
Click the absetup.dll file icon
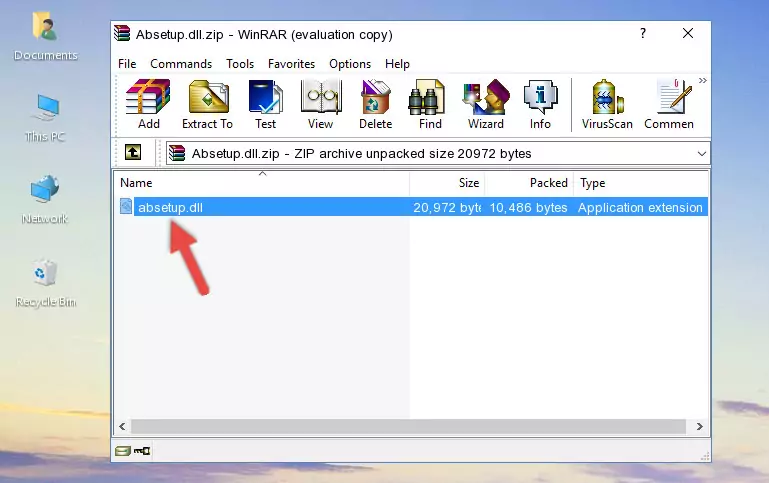point(126,206)
